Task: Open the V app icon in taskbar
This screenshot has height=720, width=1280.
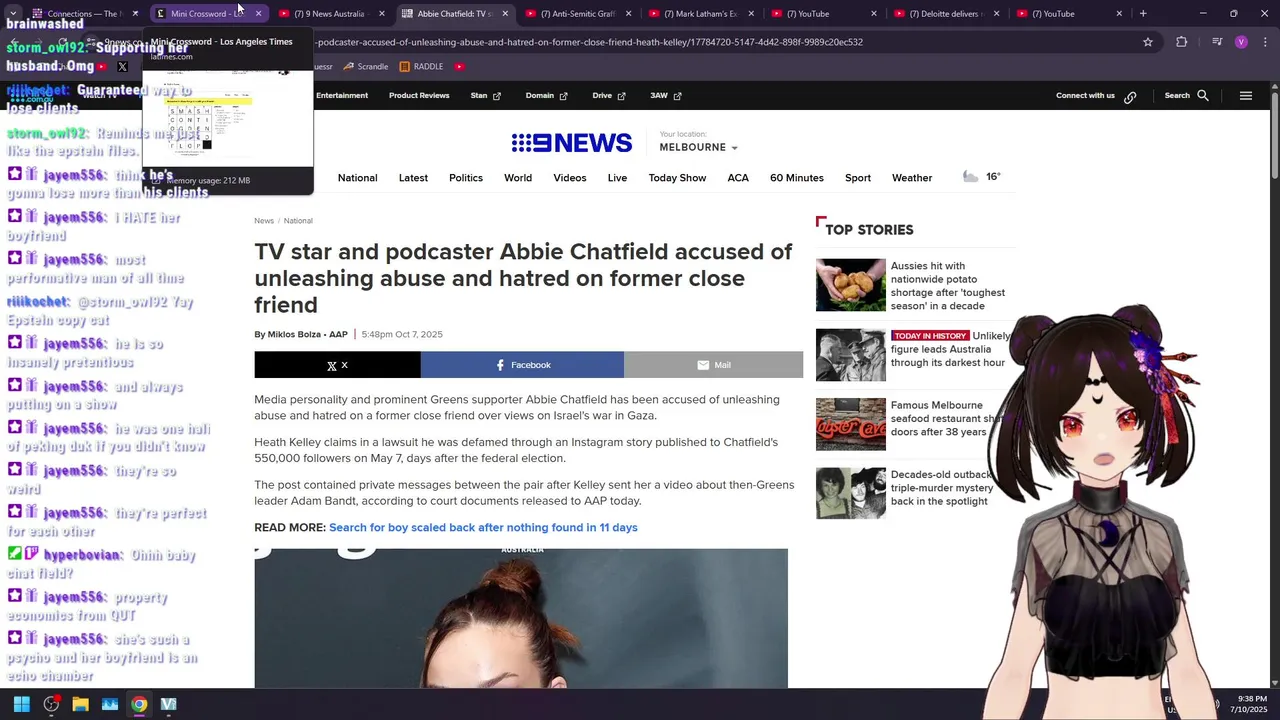Action: (x=168, y=704)
